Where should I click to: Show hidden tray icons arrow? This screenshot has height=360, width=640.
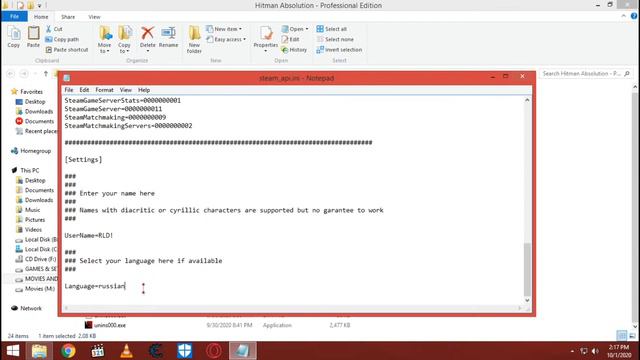[572, 351]
